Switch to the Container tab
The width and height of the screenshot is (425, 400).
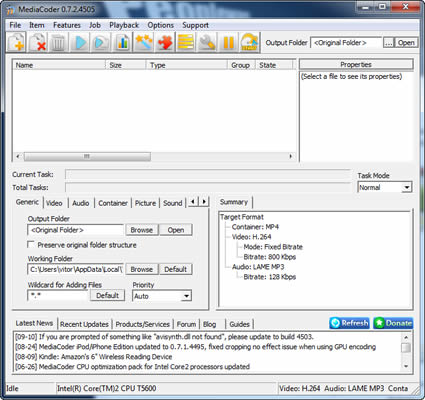pos(113,203)
